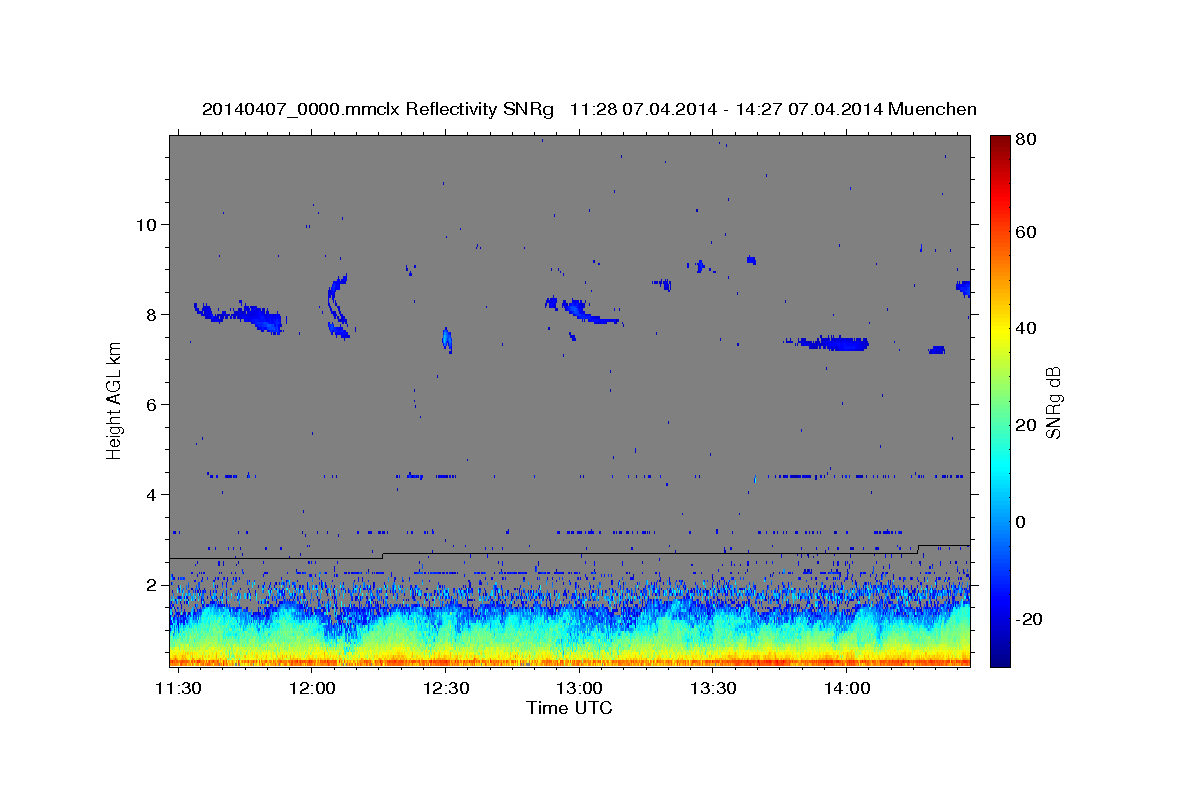Click the yellow band of the colorbar
This screenshot has height=800, width=1200.
(999, 328)
